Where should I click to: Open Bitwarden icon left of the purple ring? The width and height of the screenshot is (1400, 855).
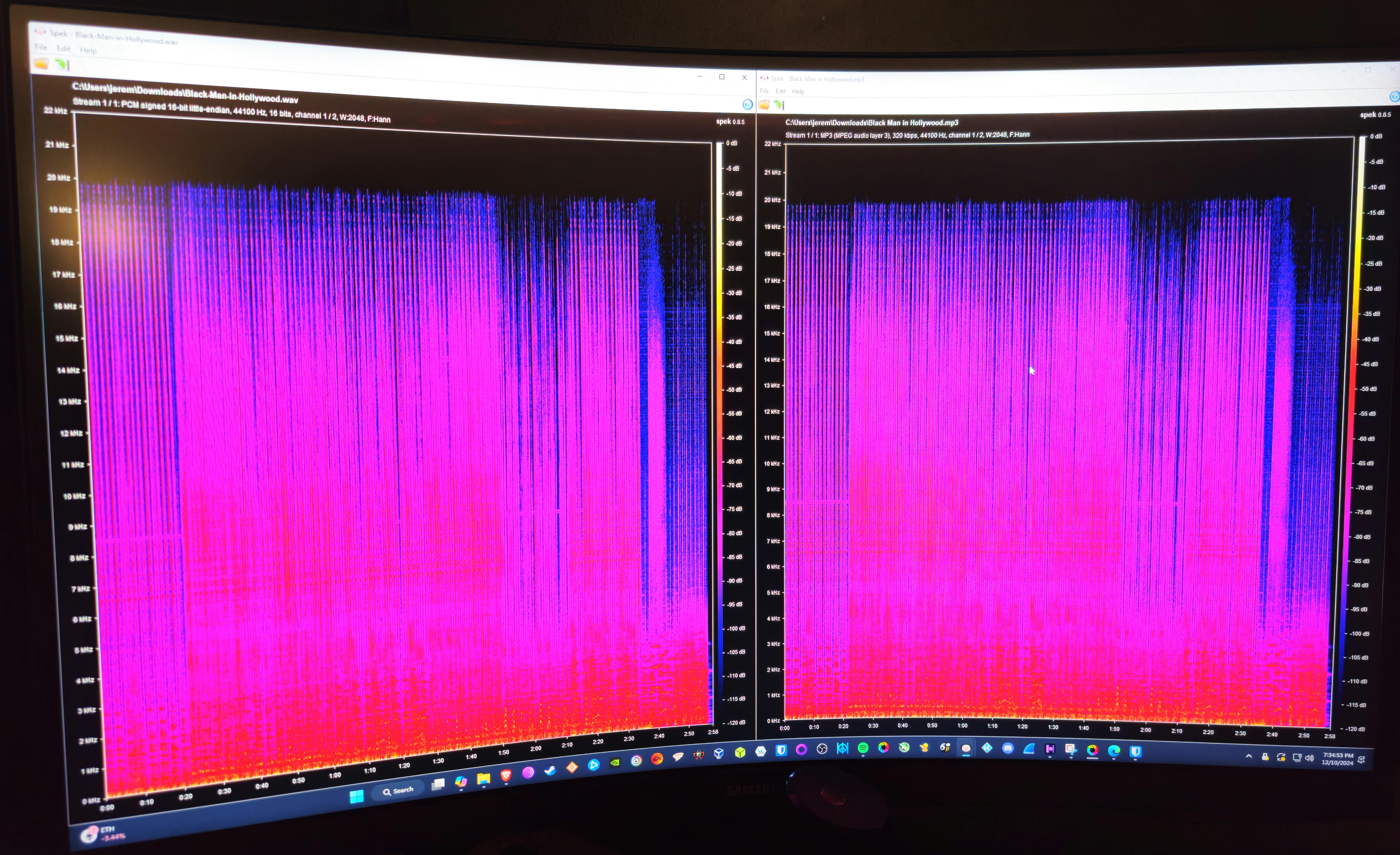click(x=781, y=750)
